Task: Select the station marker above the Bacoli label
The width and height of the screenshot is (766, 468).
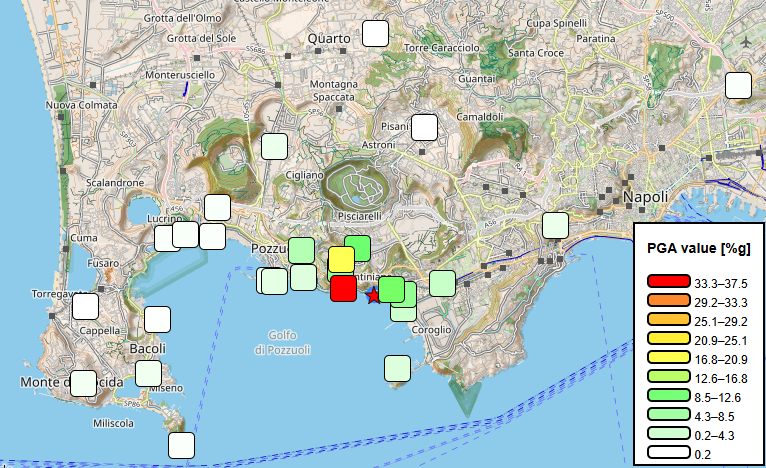Action: click(157, 319)
